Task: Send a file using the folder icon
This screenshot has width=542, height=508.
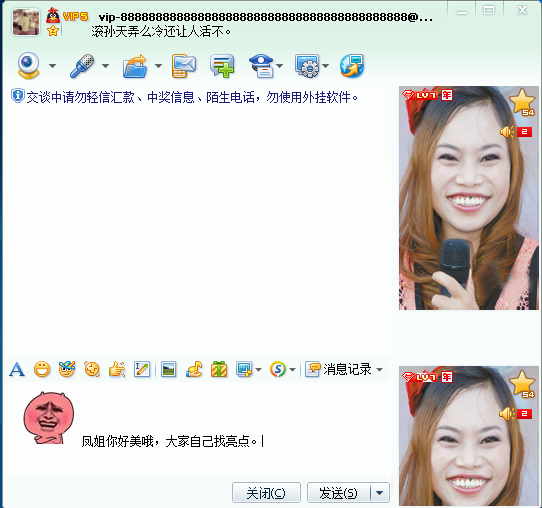Action: [x=135, y=66]
